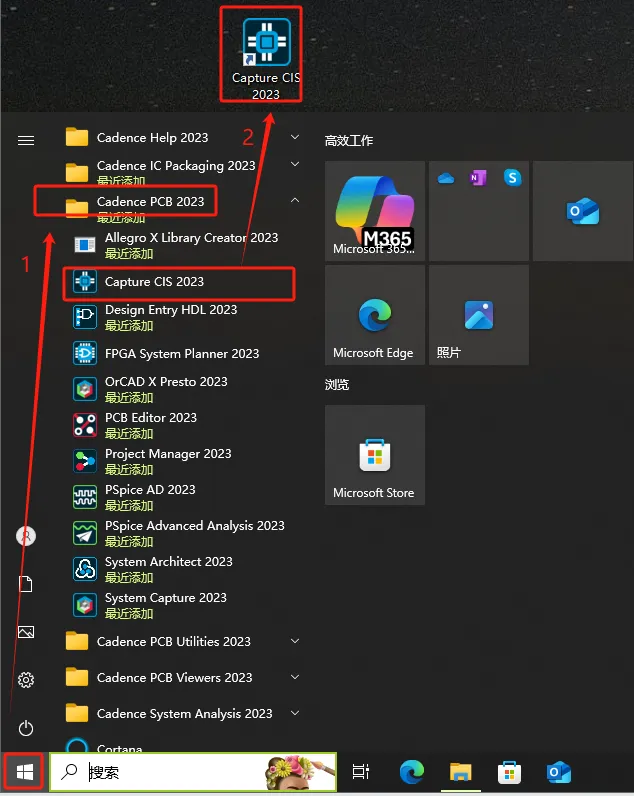Click the OneDrive icon in tile group
The width and height of the screenshot is (634, 796).
click(446, 178)
